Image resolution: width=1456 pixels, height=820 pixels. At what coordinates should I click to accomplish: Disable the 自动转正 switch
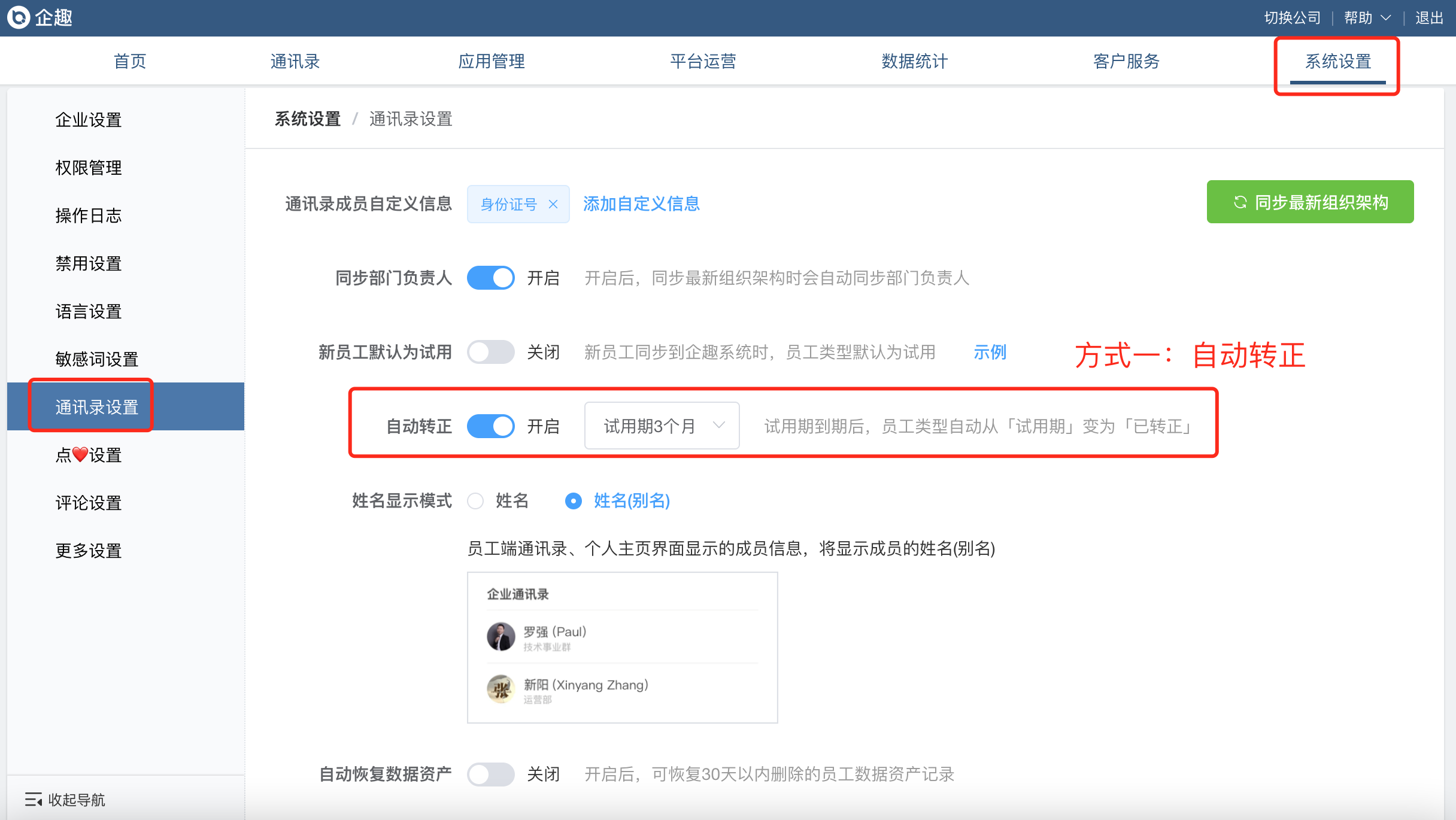[x=490, y=426]
